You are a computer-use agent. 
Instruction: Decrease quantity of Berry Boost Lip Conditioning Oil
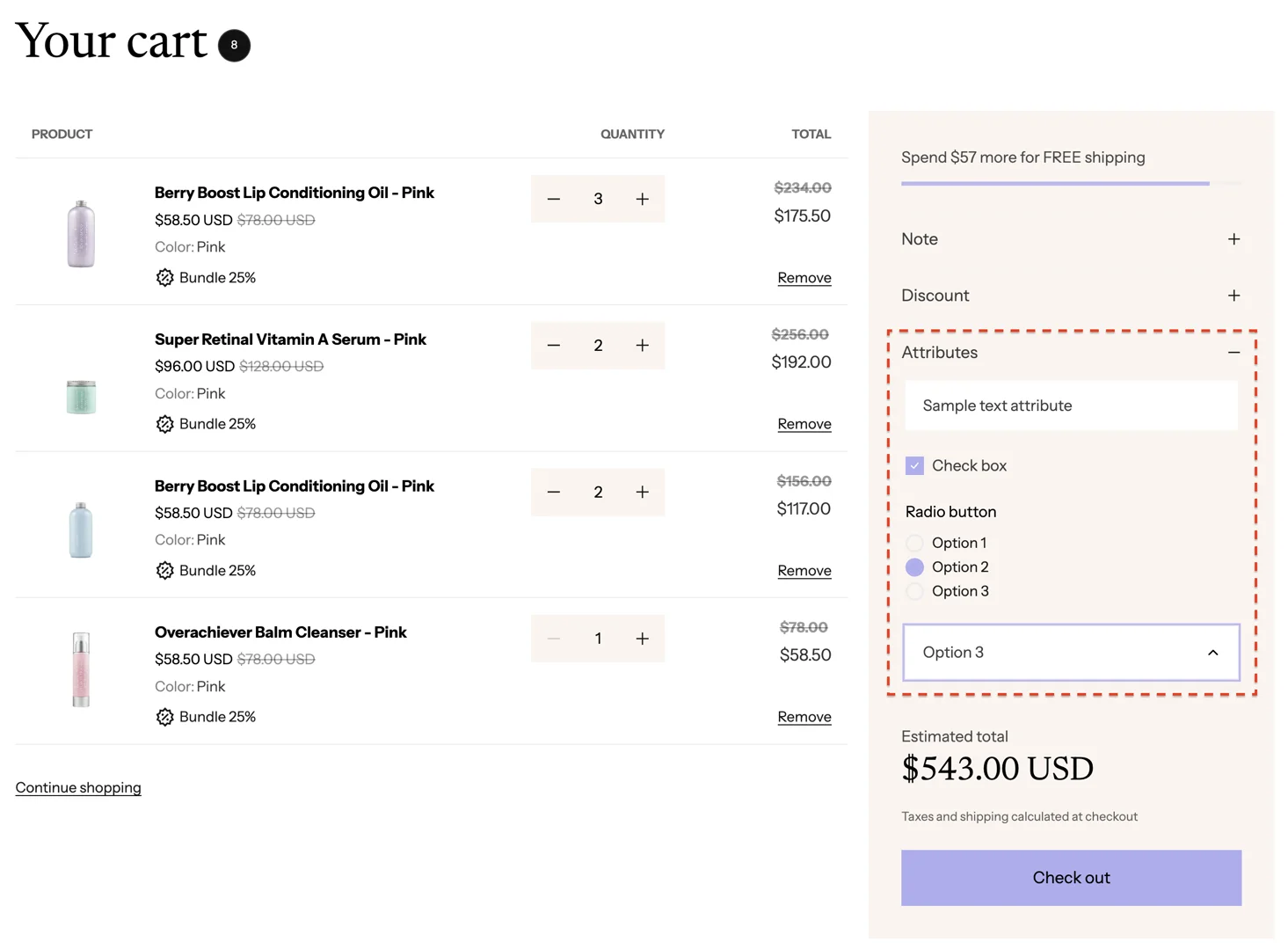click(554, 198)
